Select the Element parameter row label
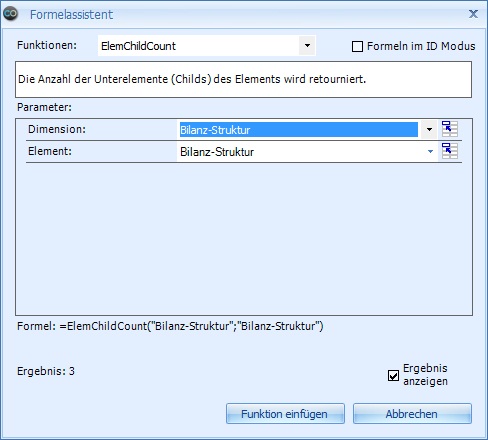This screenshot has height=440, width=488. [50, 151]
